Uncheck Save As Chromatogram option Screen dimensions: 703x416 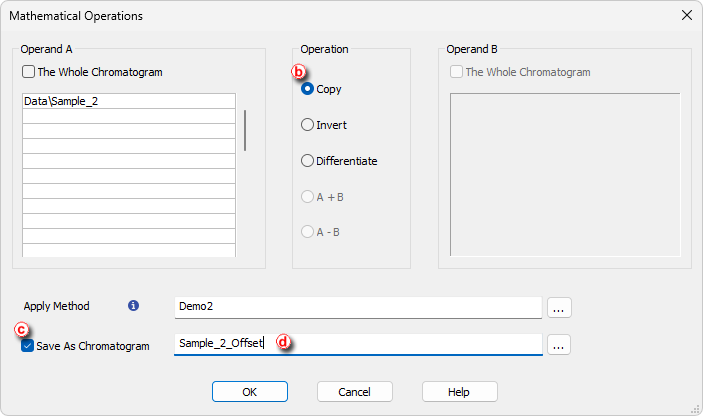(27, 346)
